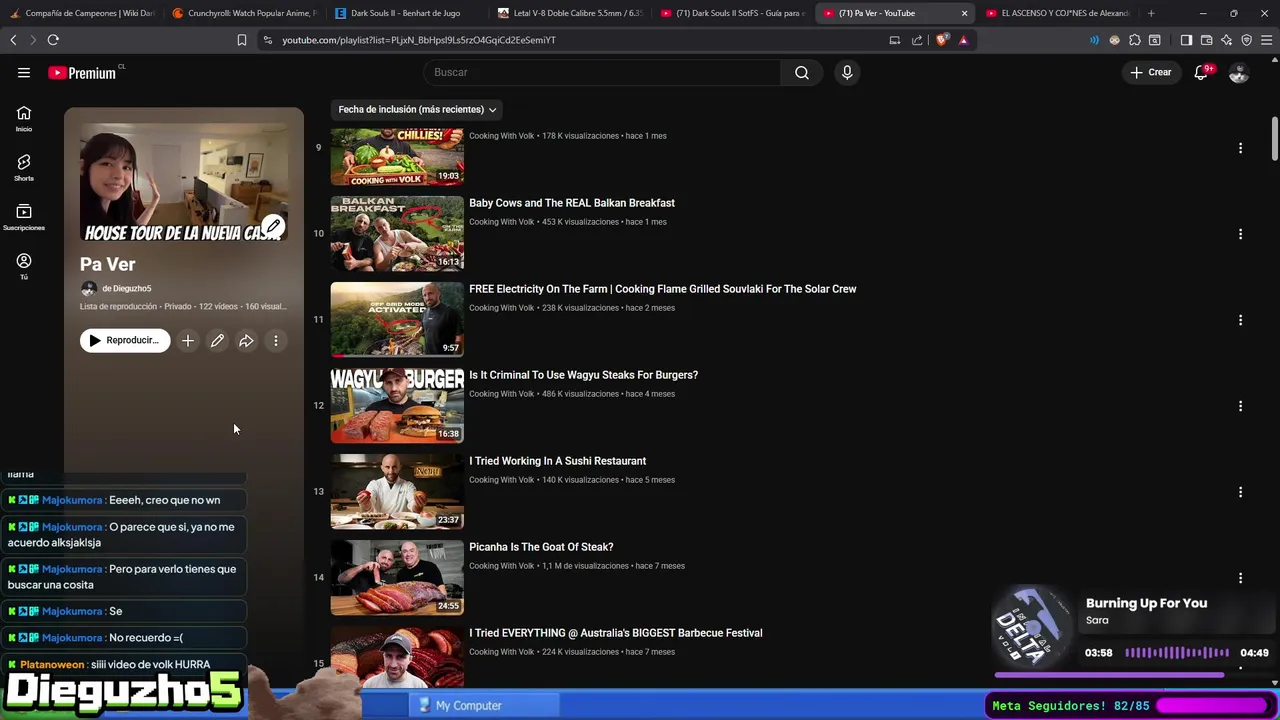The height and width of the screenshot is (720, 1280).
Task: Open the YouTube hamburger guide menu
Action: [24, 73]
